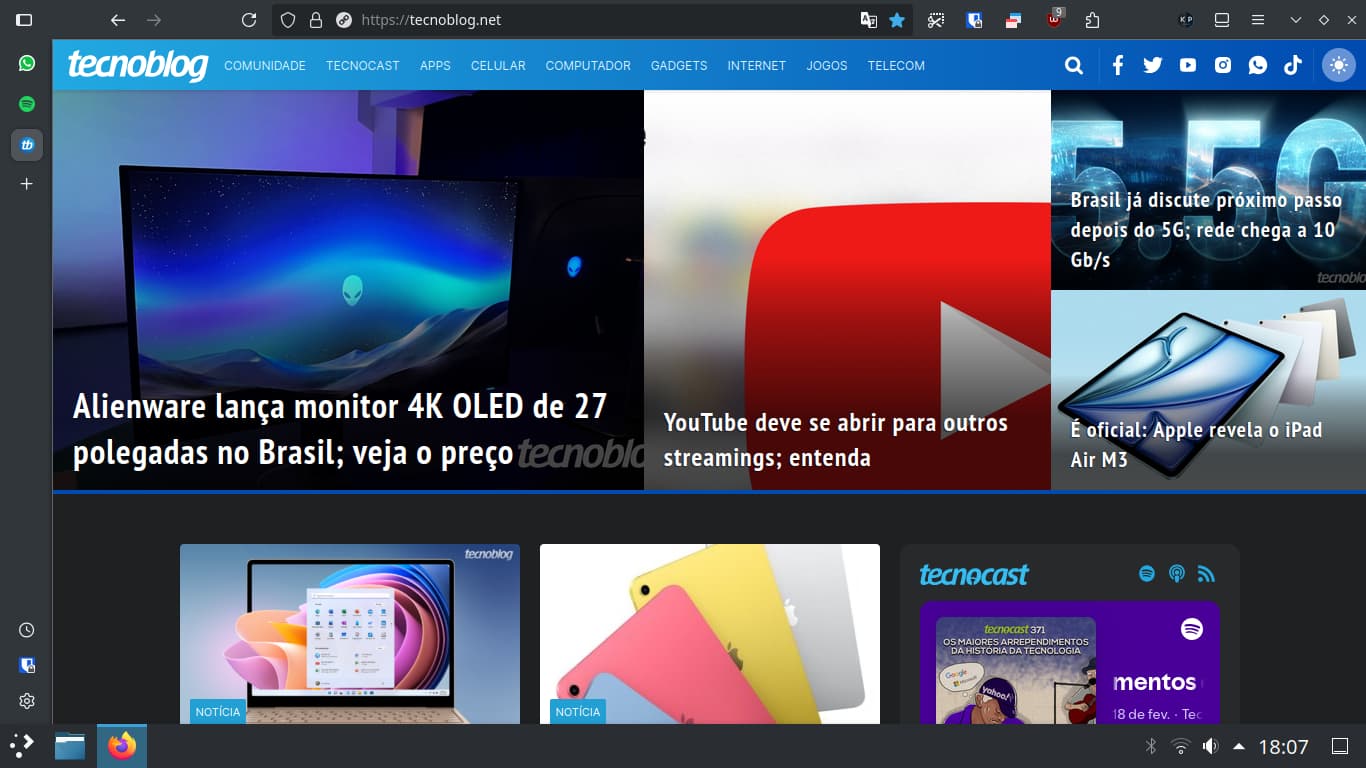Open the COMPUTADOR menu item
Image resolution: width=1366 pixels, height=768 pixels.
click(588, 66)
